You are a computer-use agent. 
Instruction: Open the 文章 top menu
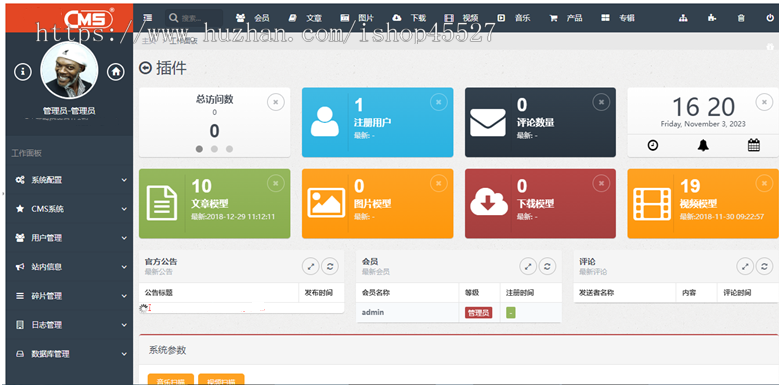[305, 18]
